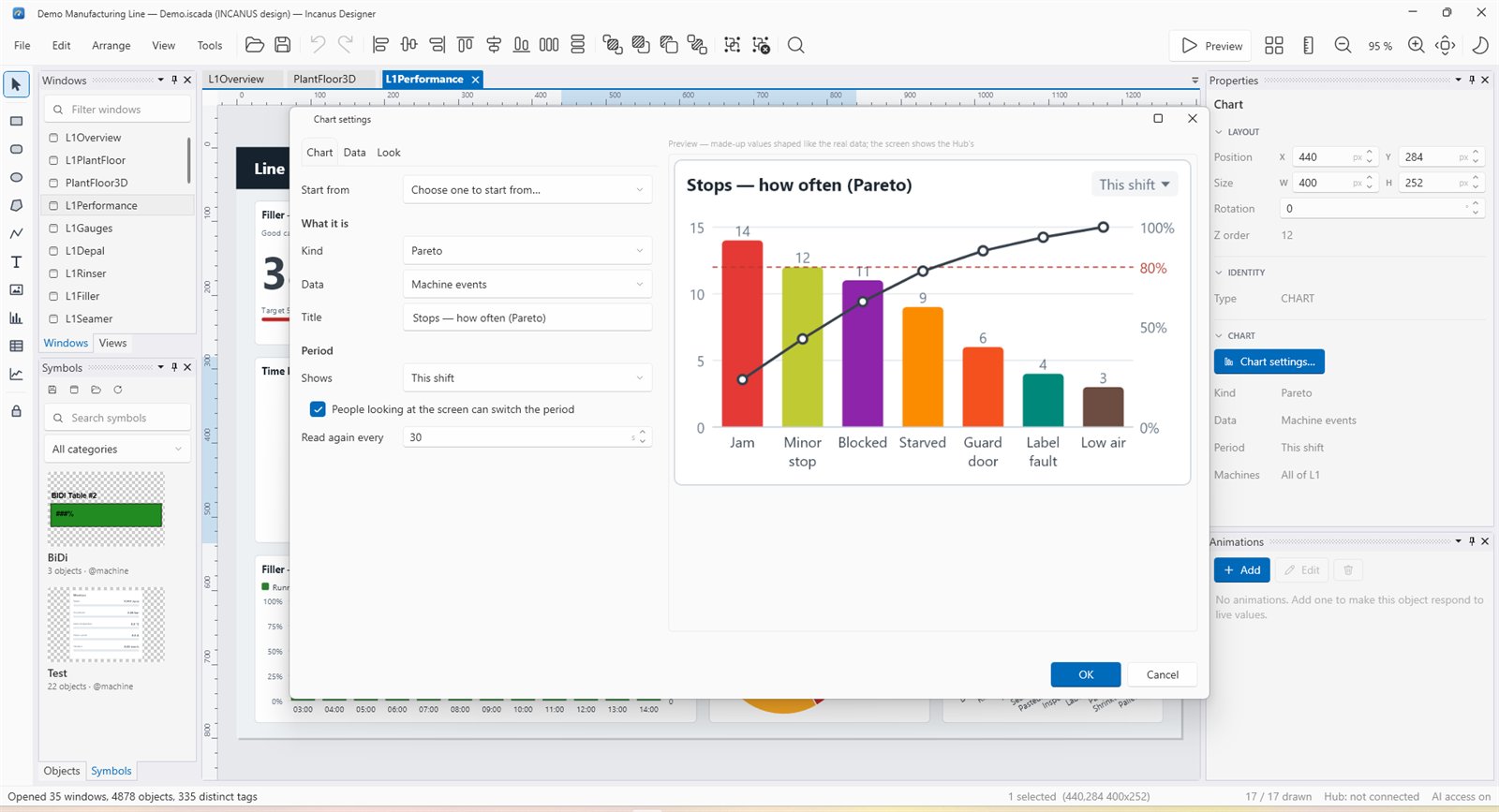This screenshot has height=812, width=1499.
Task: Select the text tool
Action: click(16, 261)
